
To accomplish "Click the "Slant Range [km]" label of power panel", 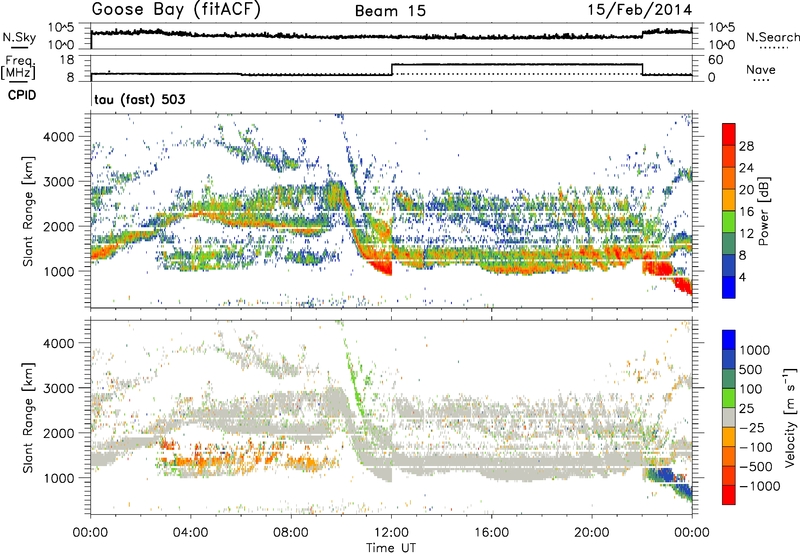I will (x=28, y=211).
